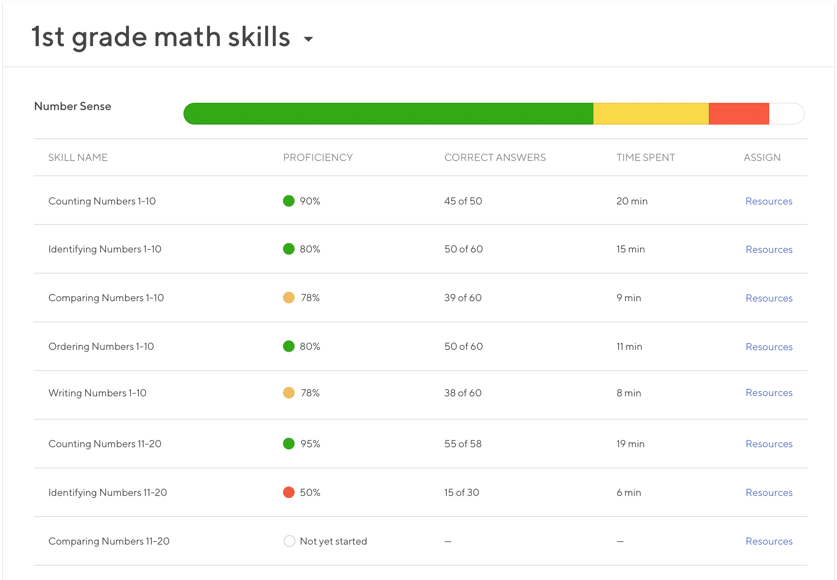Image resolution: width=837 pixels, height=580 pixels.
Task: Click the empty status circle for Comparing Numbers 11-20
Action: click(290, 540)
